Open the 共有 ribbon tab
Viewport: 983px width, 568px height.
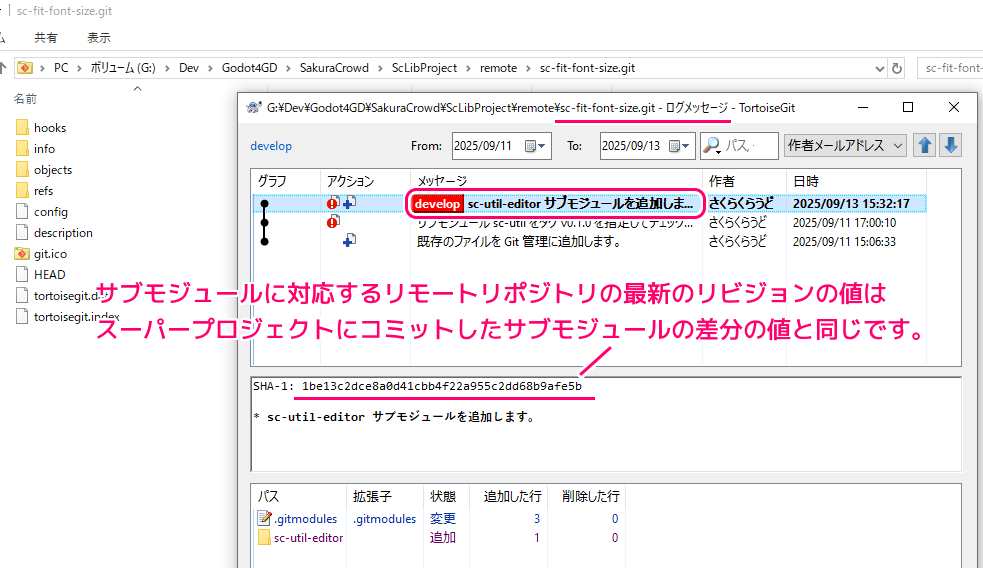coord(46,37)
